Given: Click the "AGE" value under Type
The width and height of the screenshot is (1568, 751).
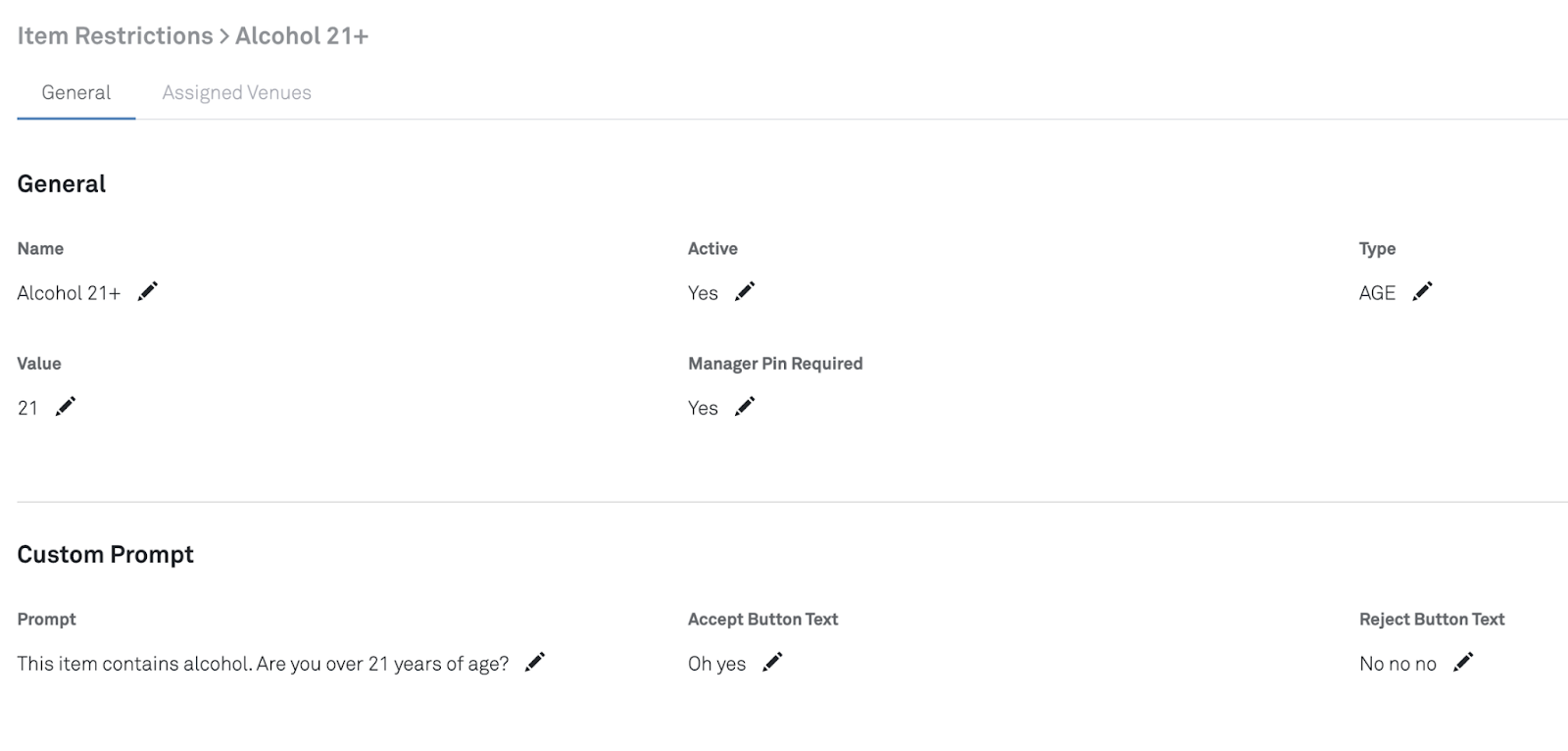Looking at the screenshot, I should [x=1377, y=293].
